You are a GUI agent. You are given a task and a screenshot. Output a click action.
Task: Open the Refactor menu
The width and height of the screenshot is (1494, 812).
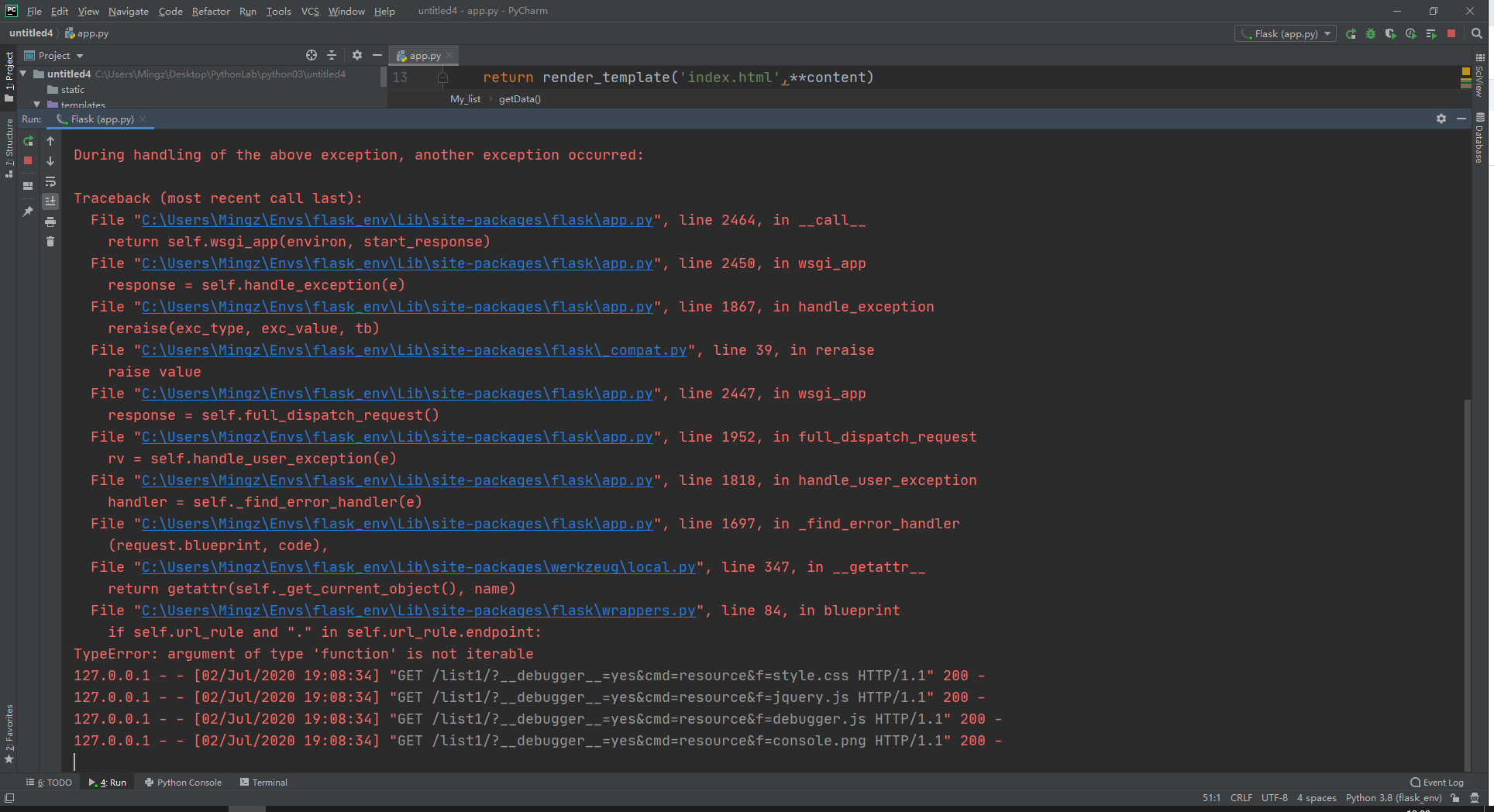pos(211,11)
